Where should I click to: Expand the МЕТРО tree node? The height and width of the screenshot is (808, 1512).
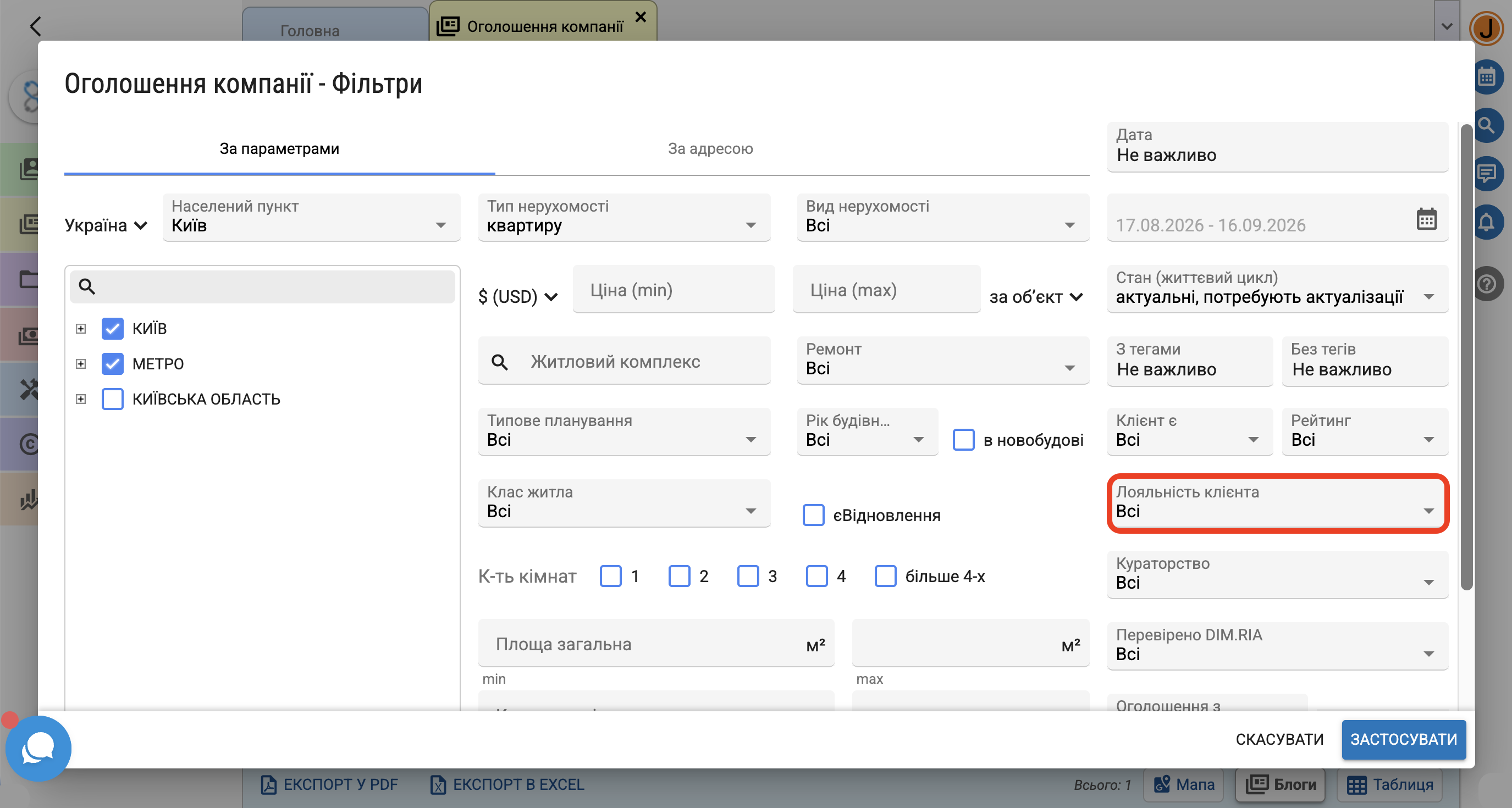pos(81,364)
